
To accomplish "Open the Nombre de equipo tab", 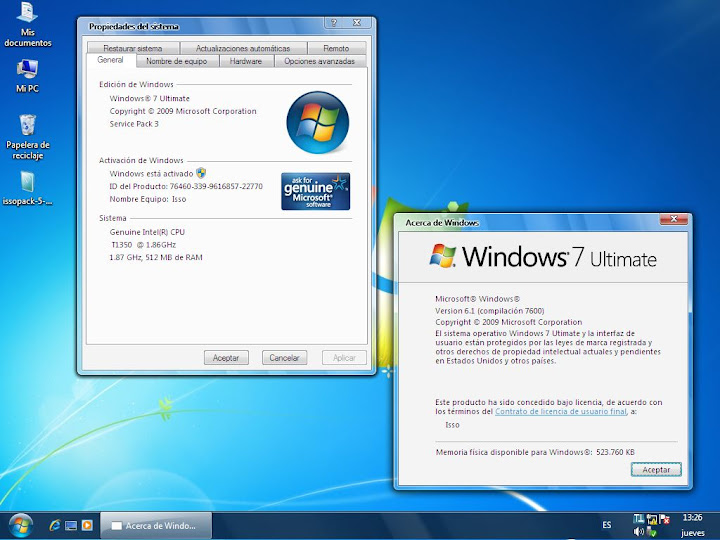I will 177,61.
